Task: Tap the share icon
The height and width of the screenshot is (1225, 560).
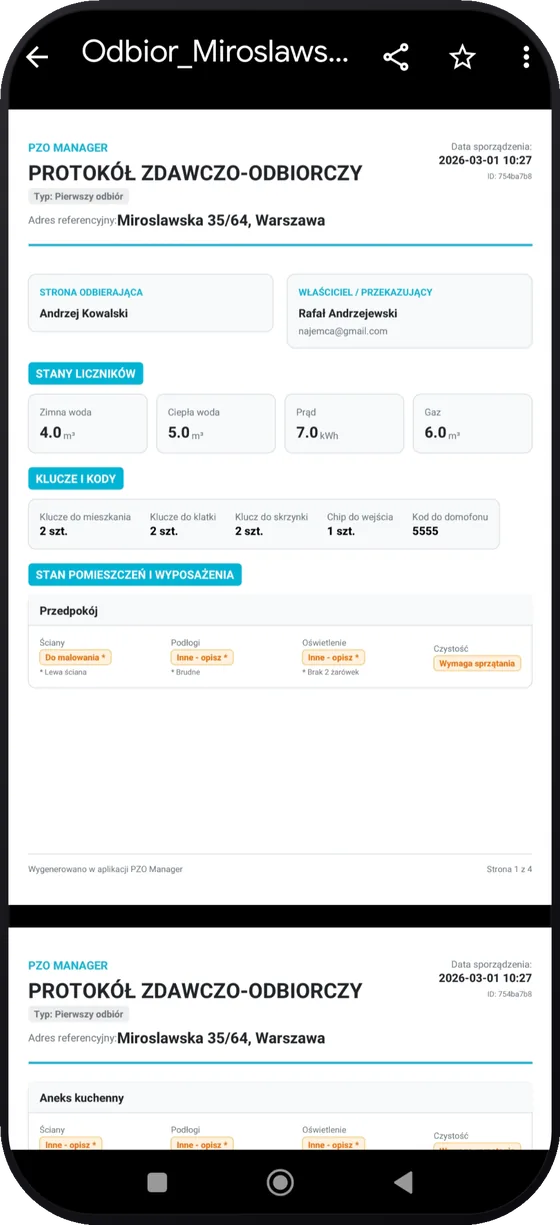Action: [396, 57]
